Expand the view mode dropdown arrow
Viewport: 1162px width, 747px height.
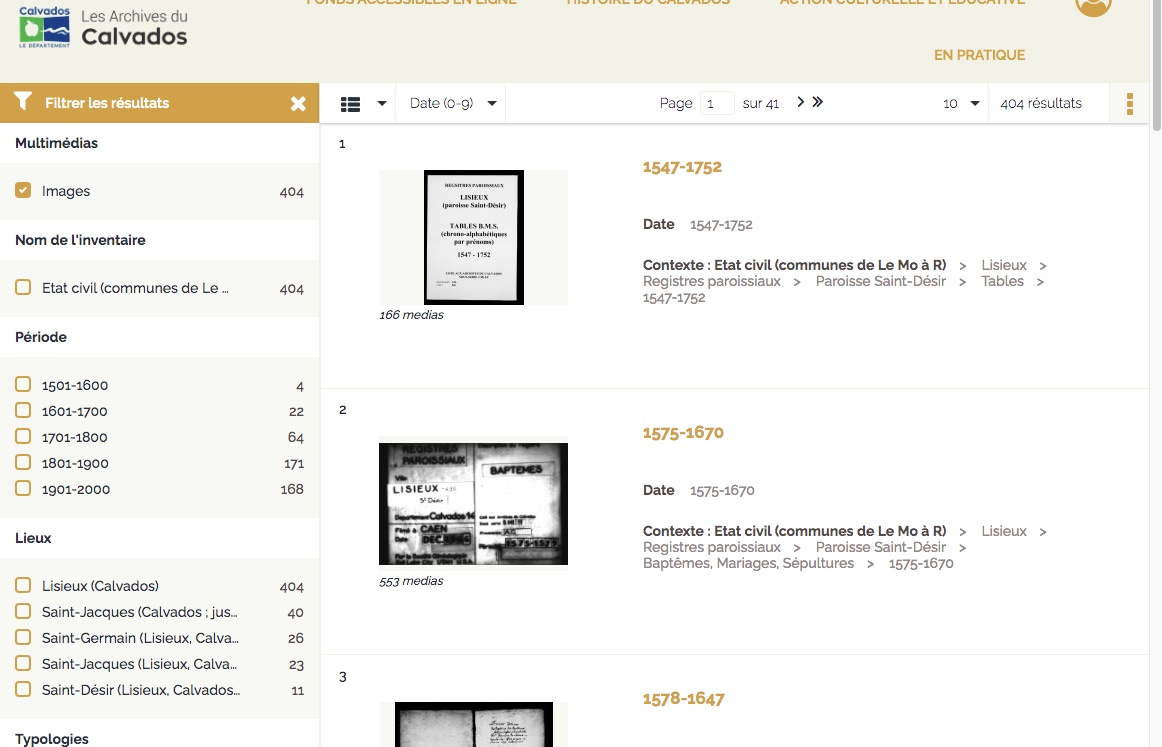pos(382,104)
